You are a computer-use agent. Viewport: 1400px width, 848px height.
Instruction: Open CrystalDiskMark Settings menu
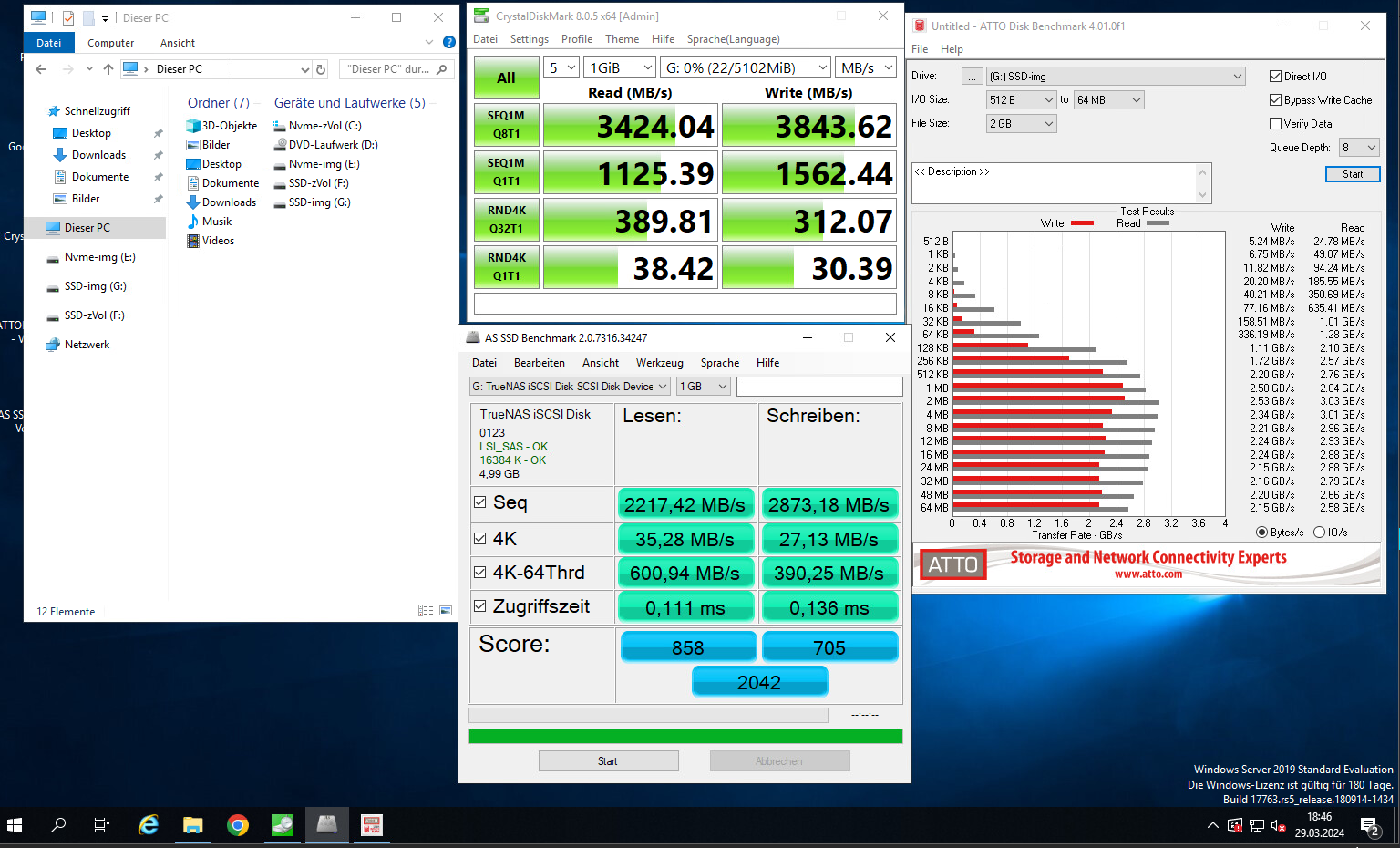530,39
